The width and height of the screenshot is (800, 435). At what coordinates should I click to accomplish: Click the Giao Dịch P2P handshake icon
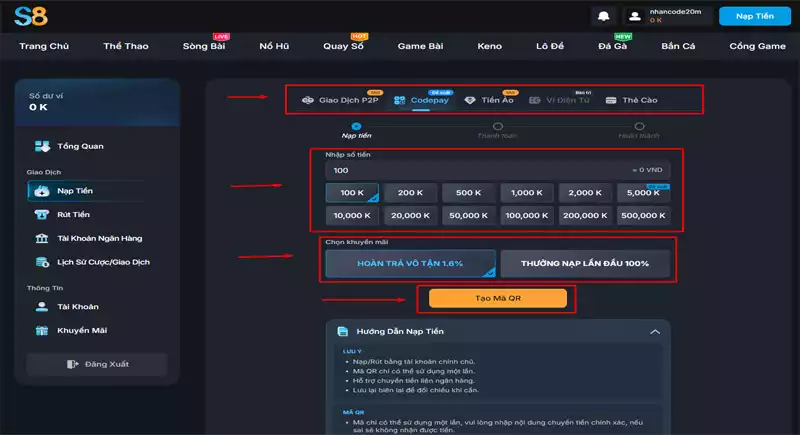tap(308, 100)
